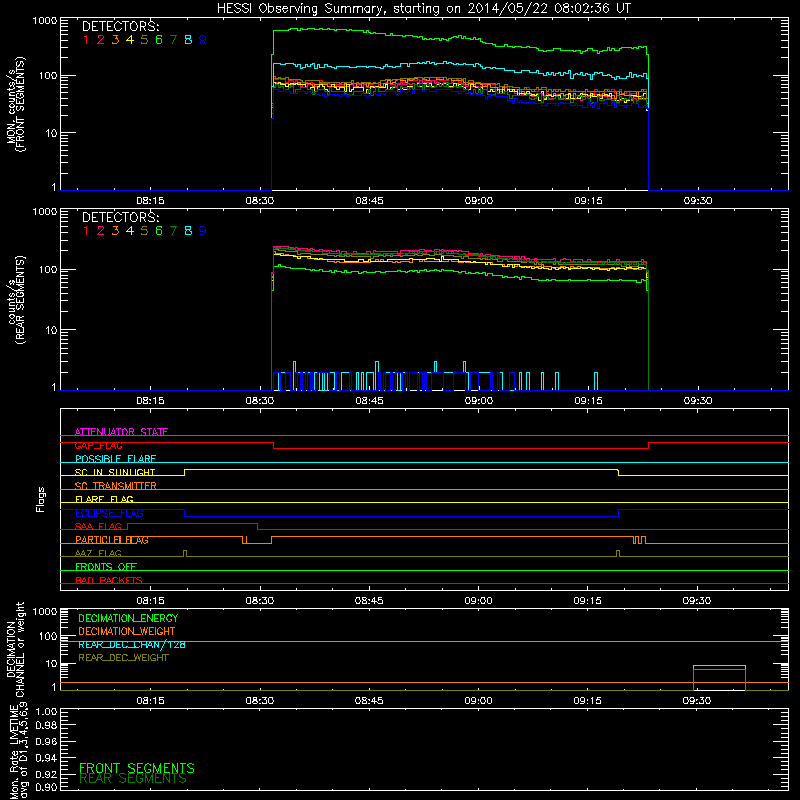Click the DECIMATION_ENERGY legend label
Screen dimensions: 800x800
pos(128,618)
